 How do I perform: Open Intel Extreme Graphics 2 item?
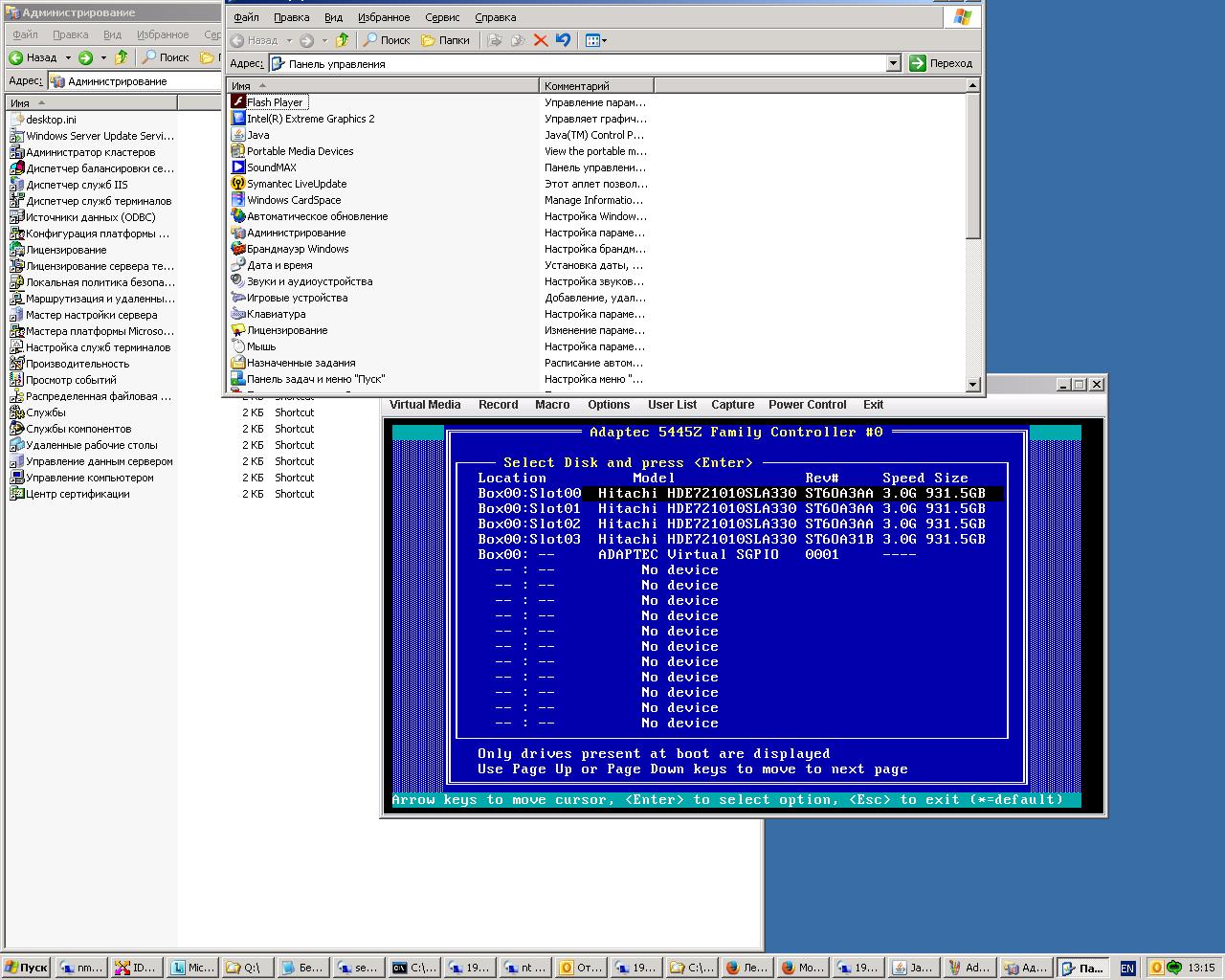[310, 119]
